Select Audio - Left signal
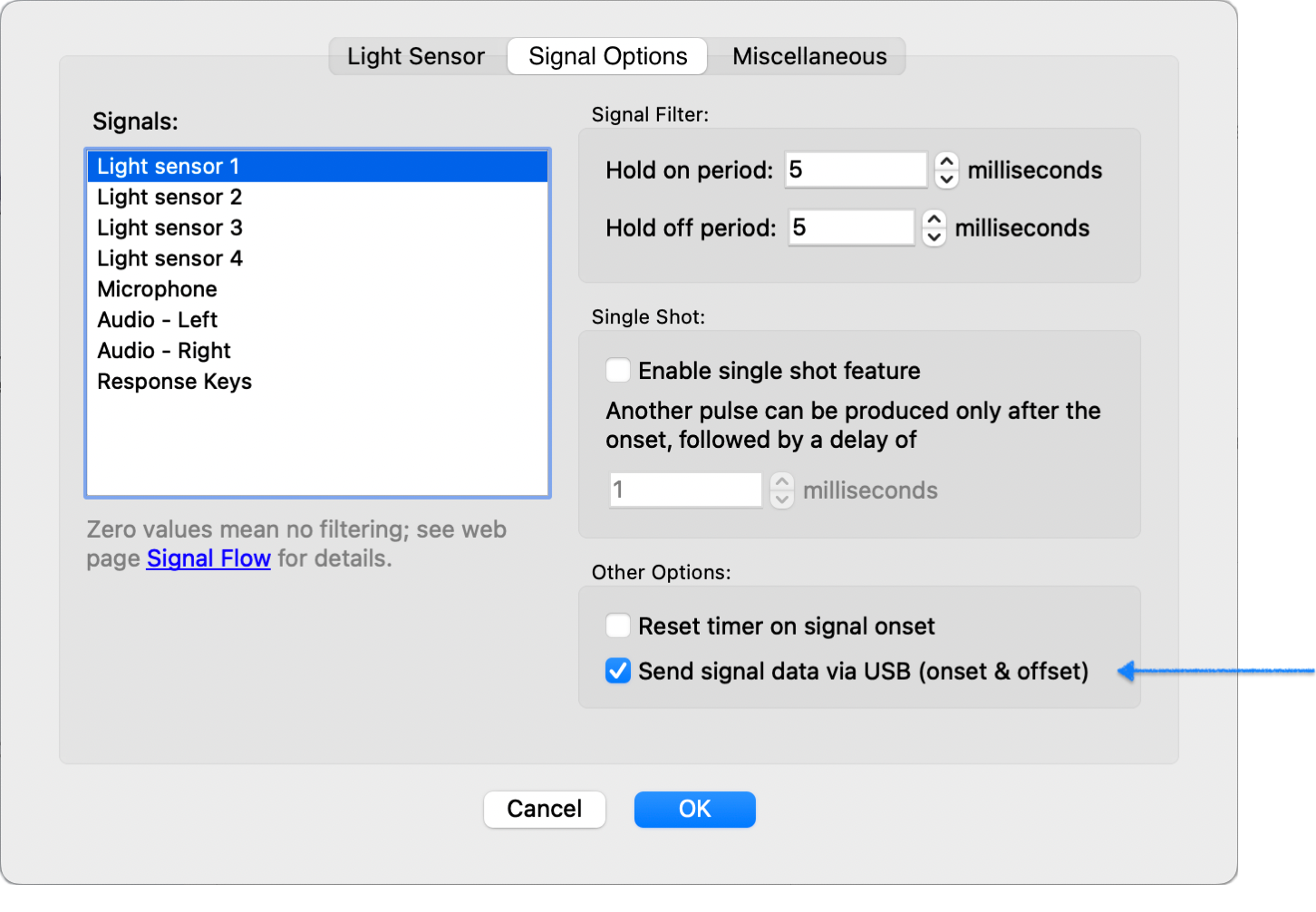 tap(157, 320)
